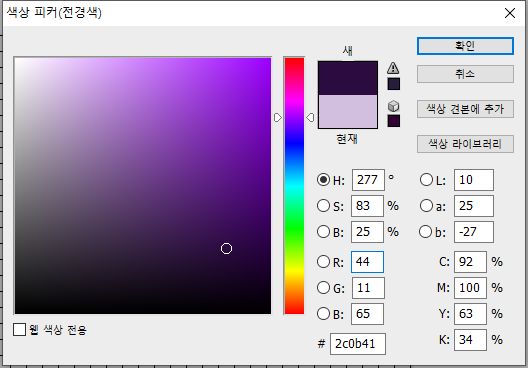Select the L lightness radio button
The height and width of the screenshot is (368, 528).
tap(426, 180)
